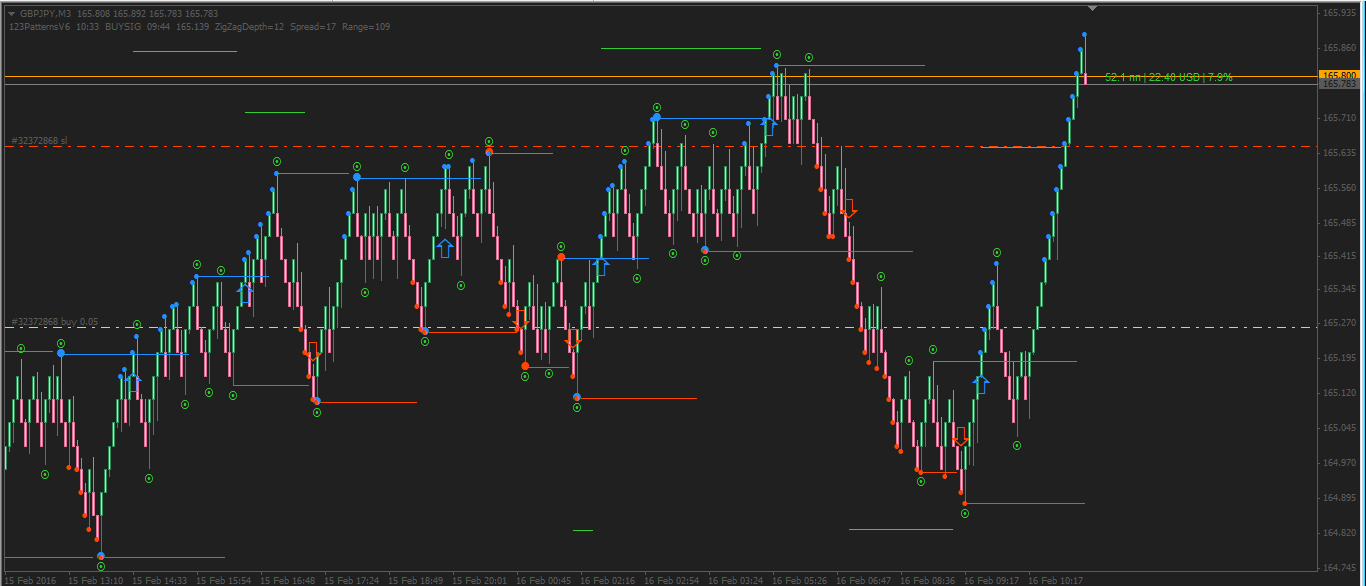Click the 52.1 pp | 22.40 USD profit label
Screen dimensions: 1366x586
click(x=1168, y=77)
